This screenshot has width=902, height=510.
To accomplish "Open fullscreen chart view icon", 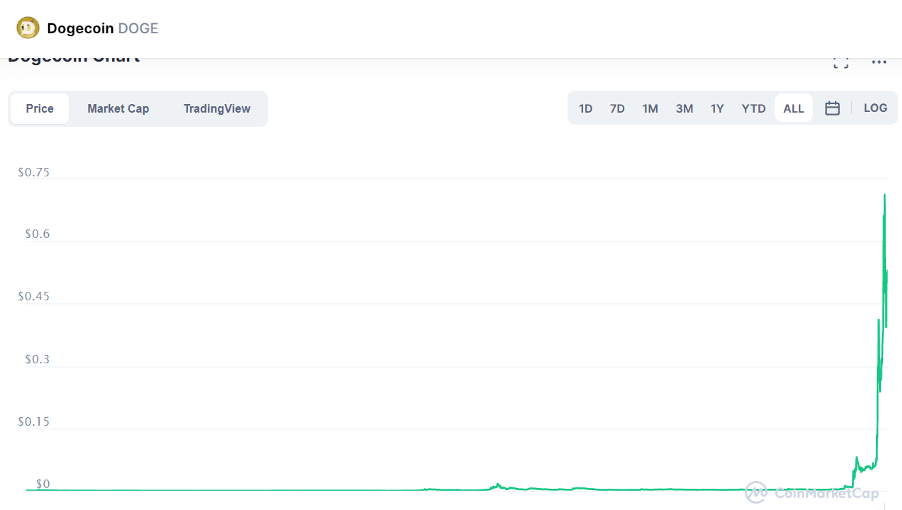I will (840, 62).
